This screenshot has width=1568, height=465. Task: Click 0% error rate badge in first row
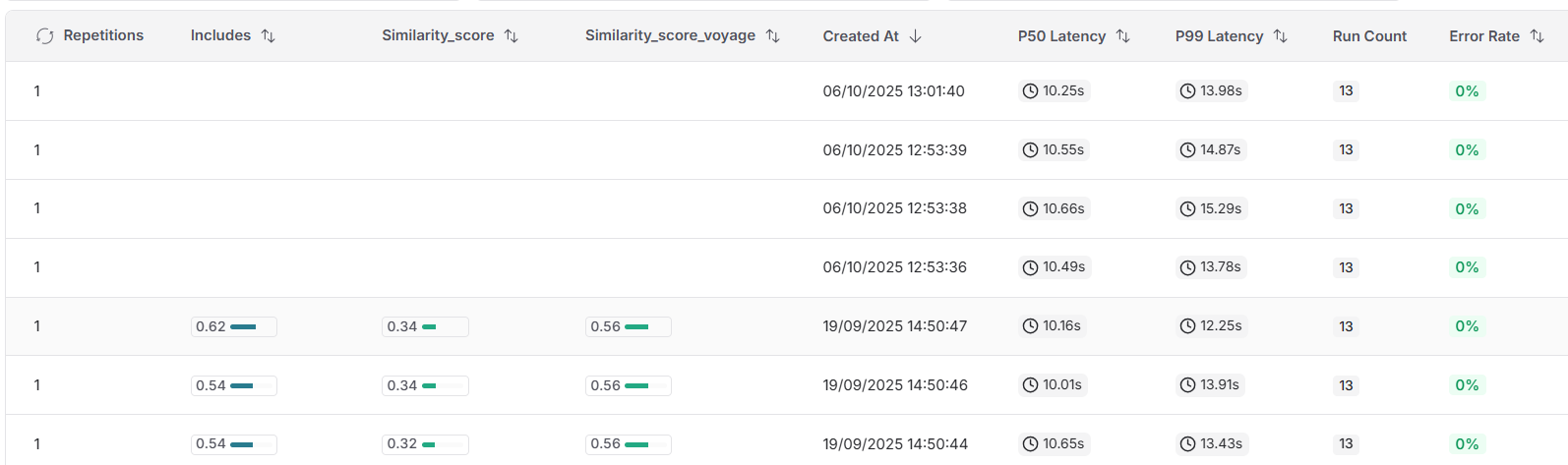tap(1467, 91)
